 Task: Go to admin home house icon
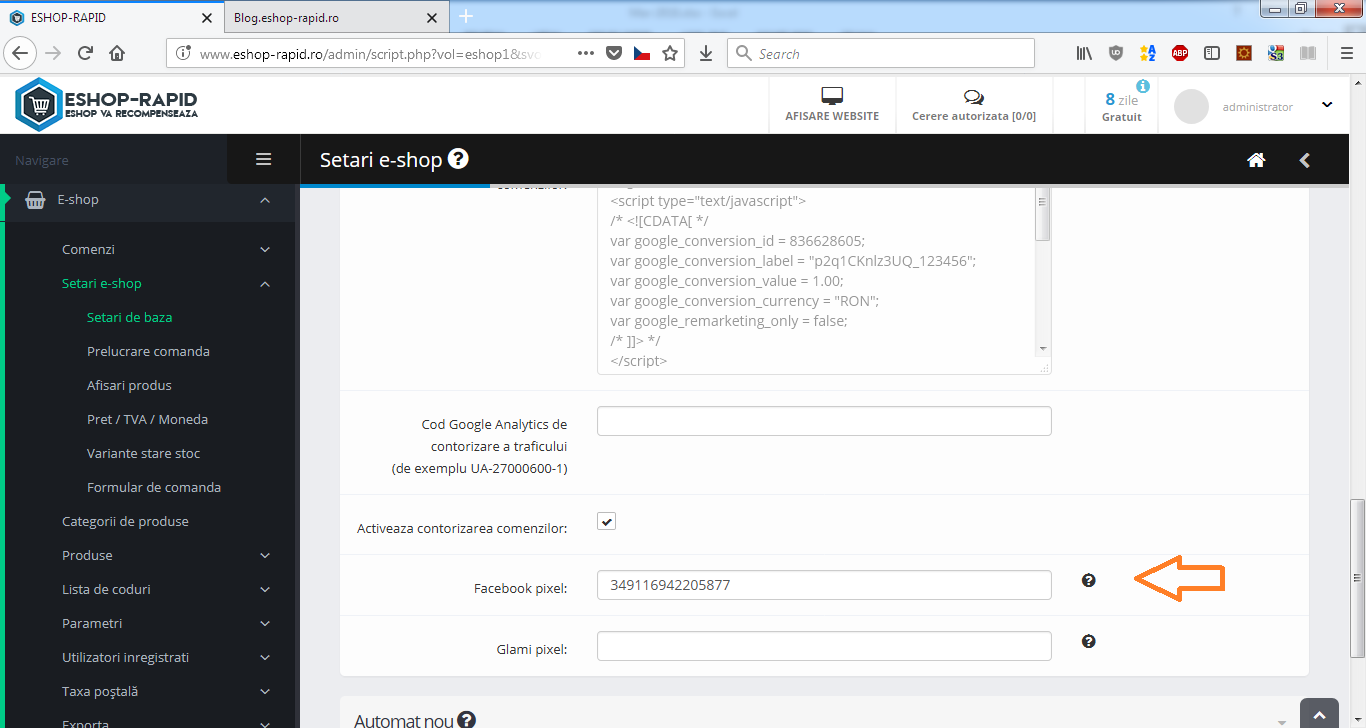point(1256,160)
